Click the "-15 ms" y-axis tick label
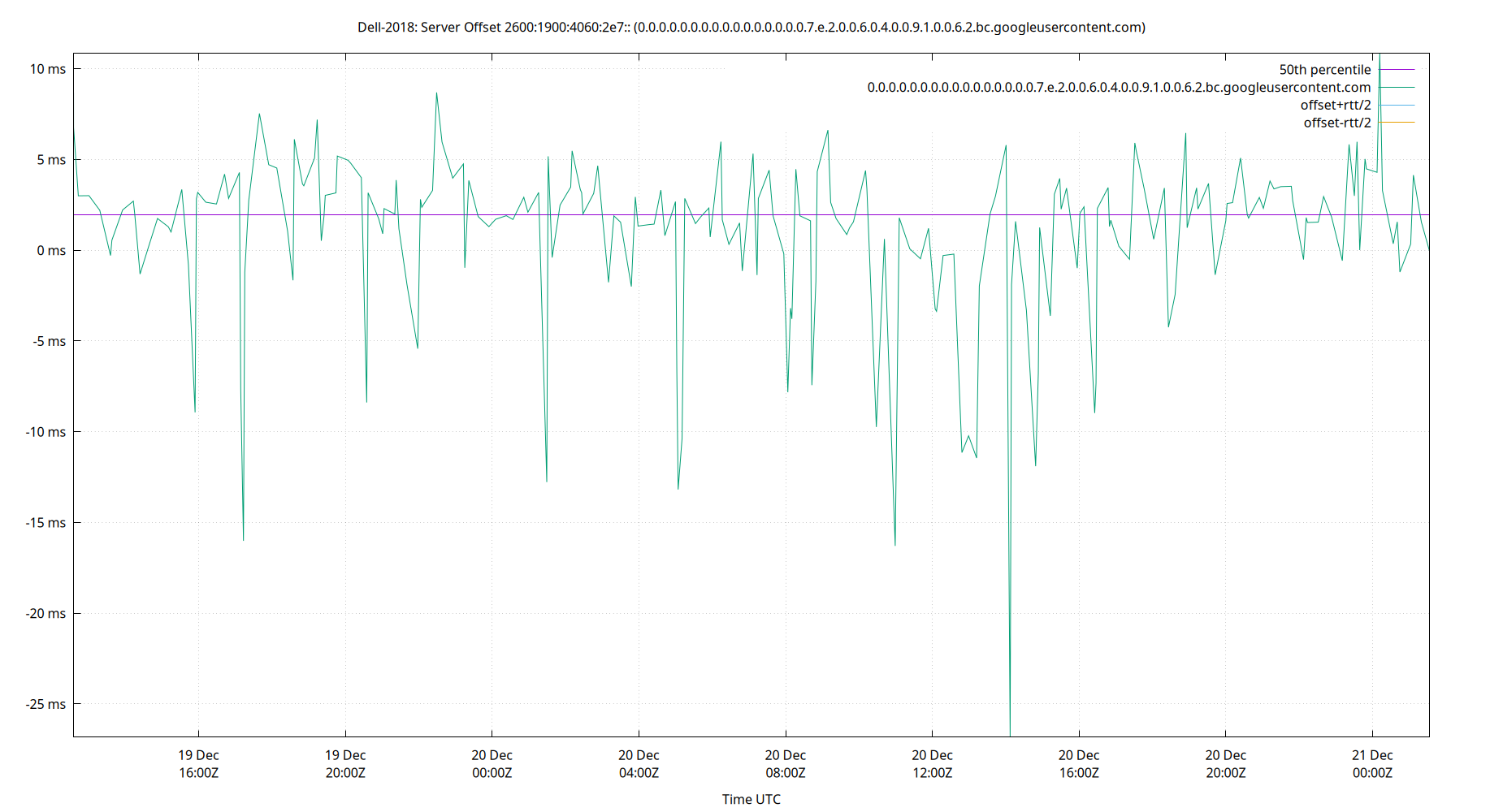 pyautogui.click(x=45, y=524)
